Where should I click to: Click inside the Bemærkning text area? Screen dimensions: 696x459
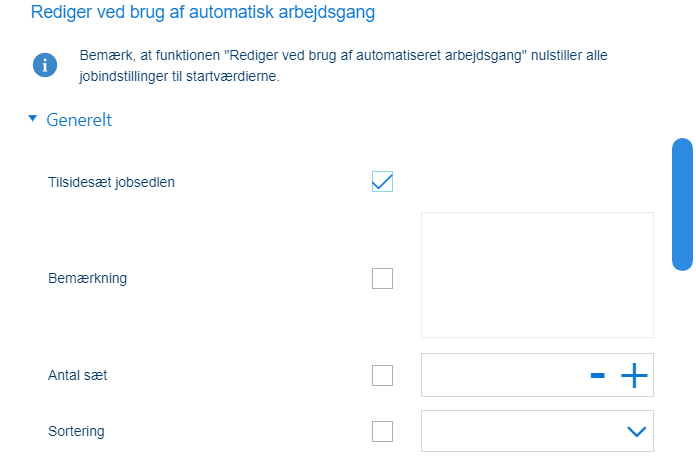tap(537, 275)
